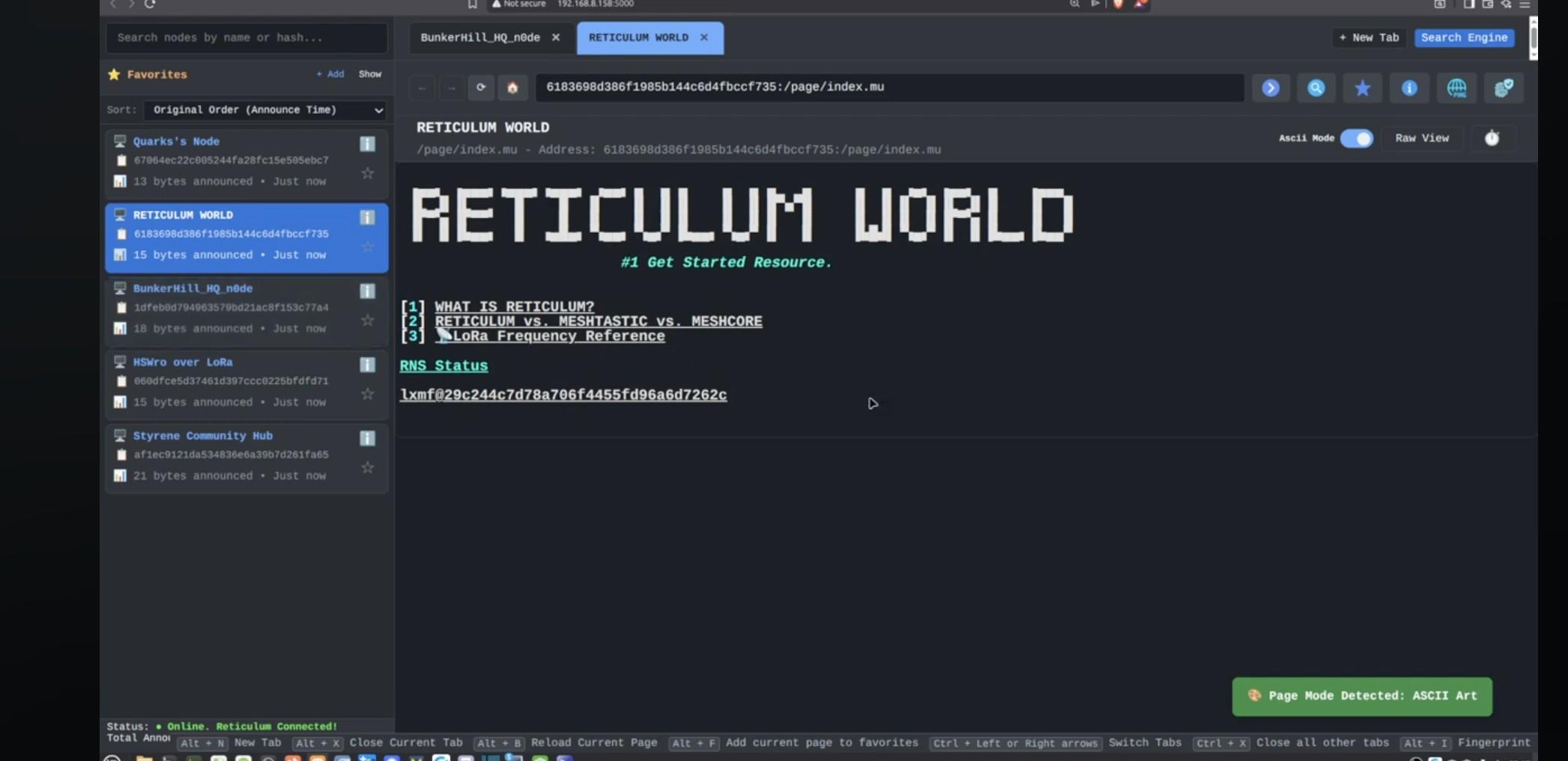Click the blue go arrow button

(x=1271, y=88)
